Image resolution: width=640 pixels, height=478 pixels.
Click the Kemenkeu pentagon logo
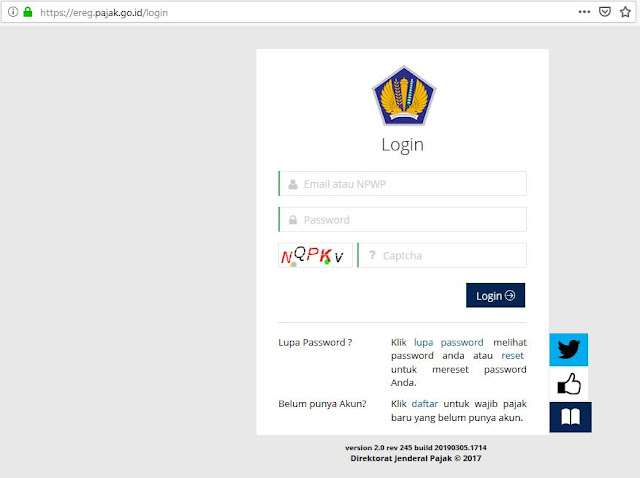click(404, 96)
